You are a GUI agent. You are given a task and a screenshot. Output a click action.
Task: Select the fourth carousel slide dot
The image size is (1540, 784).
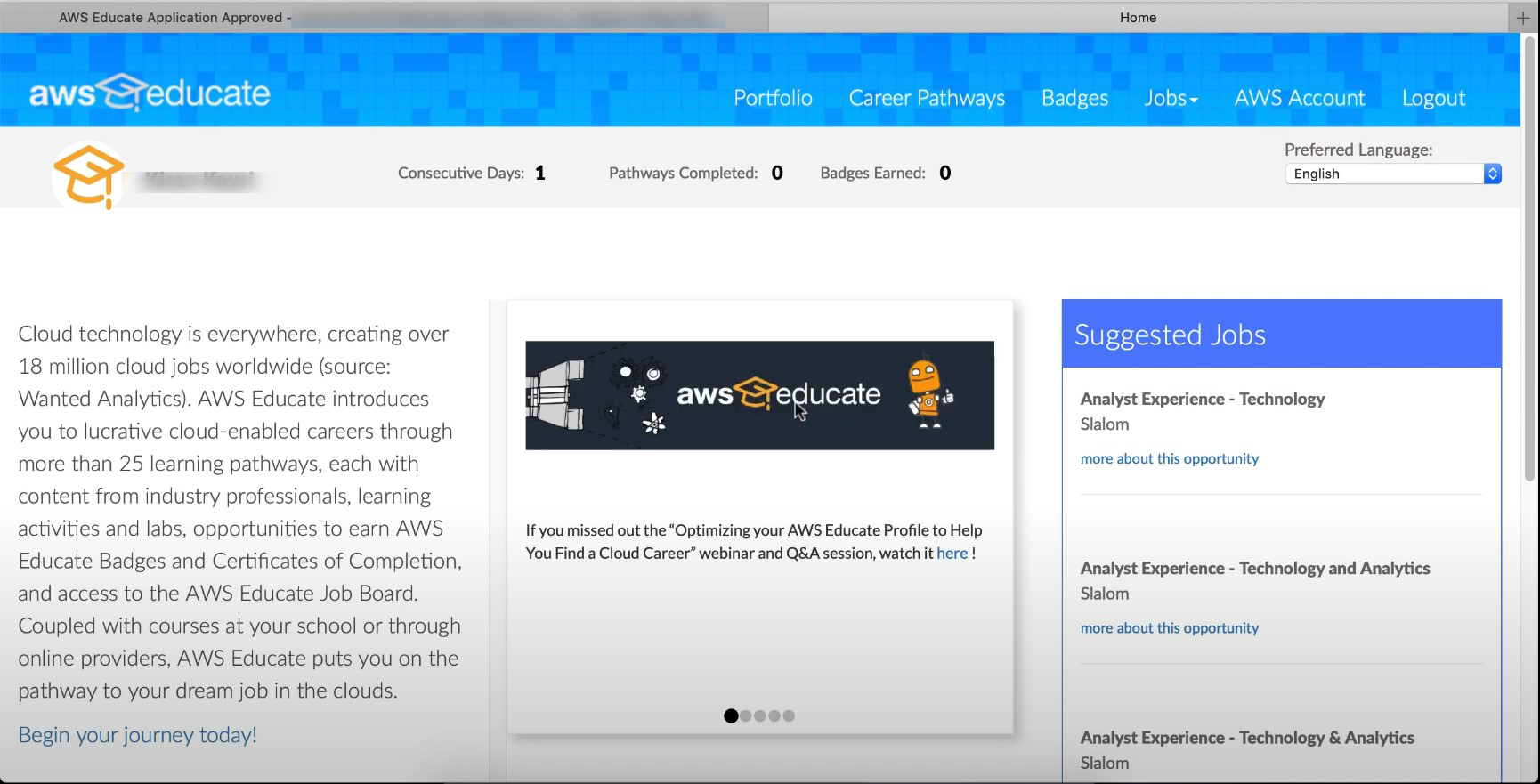[774, 715]
